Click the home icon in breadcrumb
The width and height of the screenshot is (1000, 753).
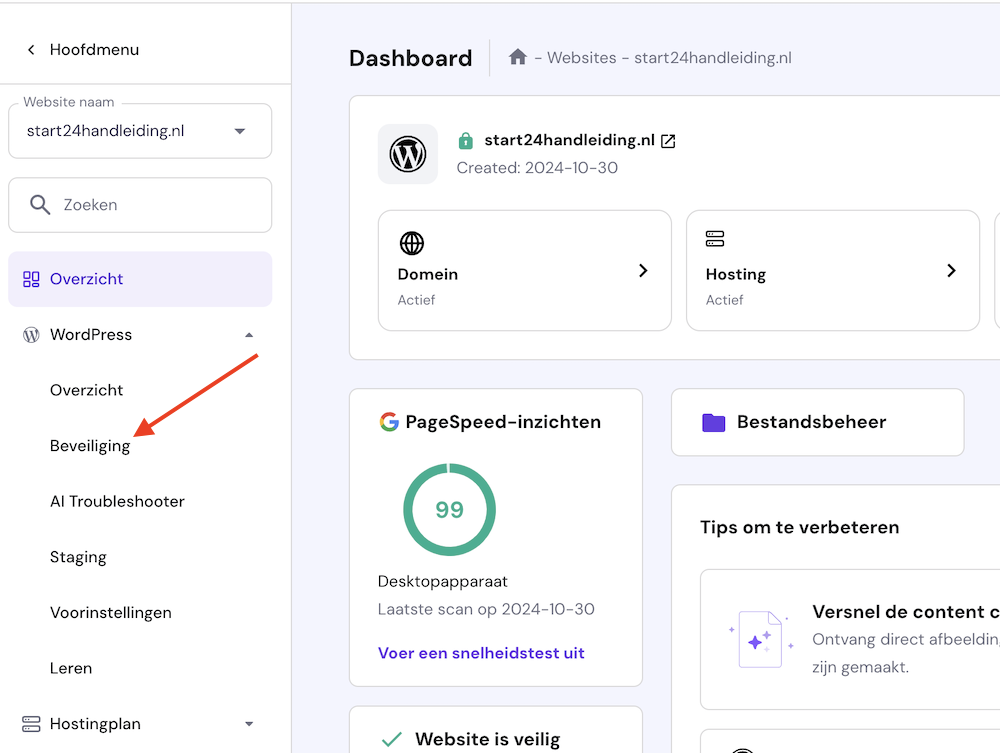pos(518,57)
